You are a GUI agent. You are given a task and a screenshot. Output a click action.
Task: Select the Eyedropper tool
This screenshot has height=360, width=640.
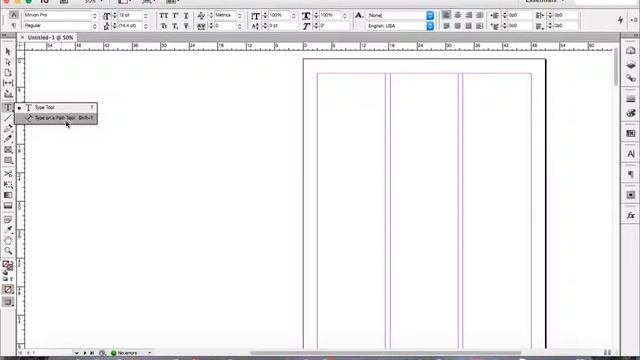pos(8,230)
